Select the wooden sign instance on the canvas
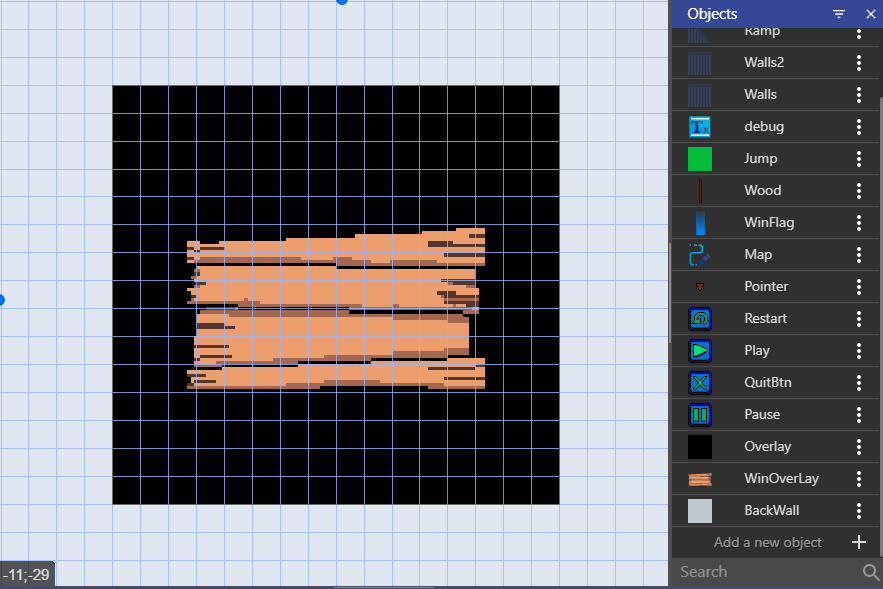This screenshot has height=589, width=883. click(x=336, y=309)
